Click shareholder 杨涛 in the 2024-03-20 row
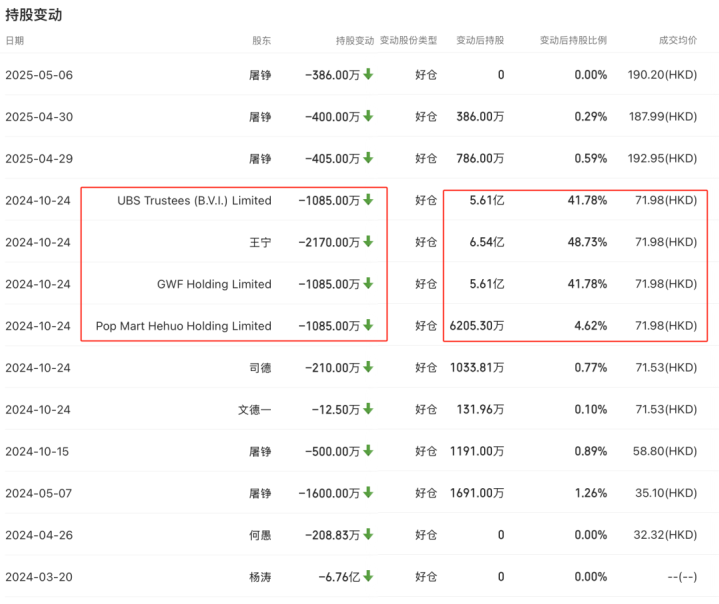The height and width of the screenshot is (604, 719). [260, 577]
